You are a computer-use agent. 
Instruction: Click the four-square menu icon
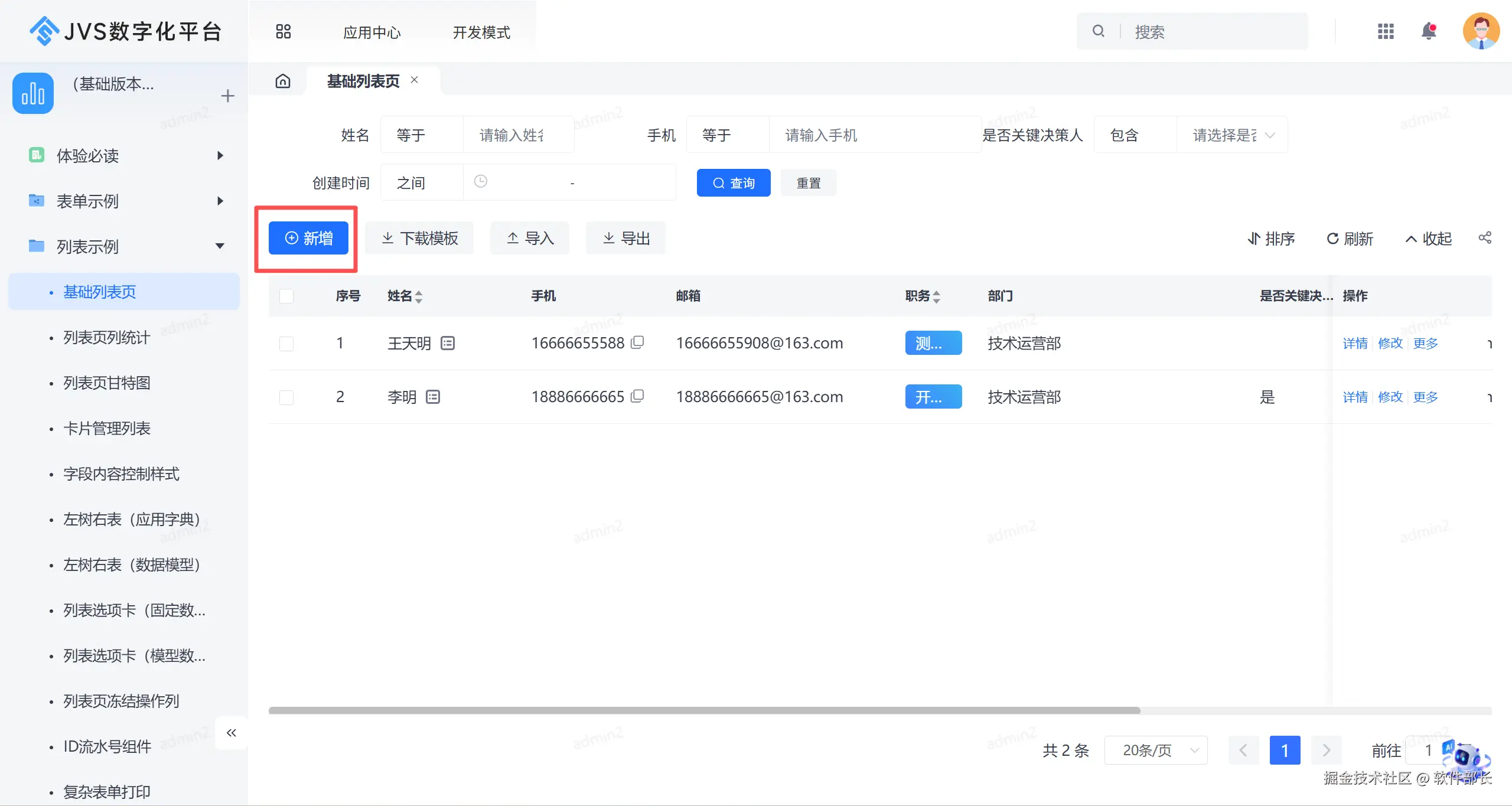click(x=283, y=31)
